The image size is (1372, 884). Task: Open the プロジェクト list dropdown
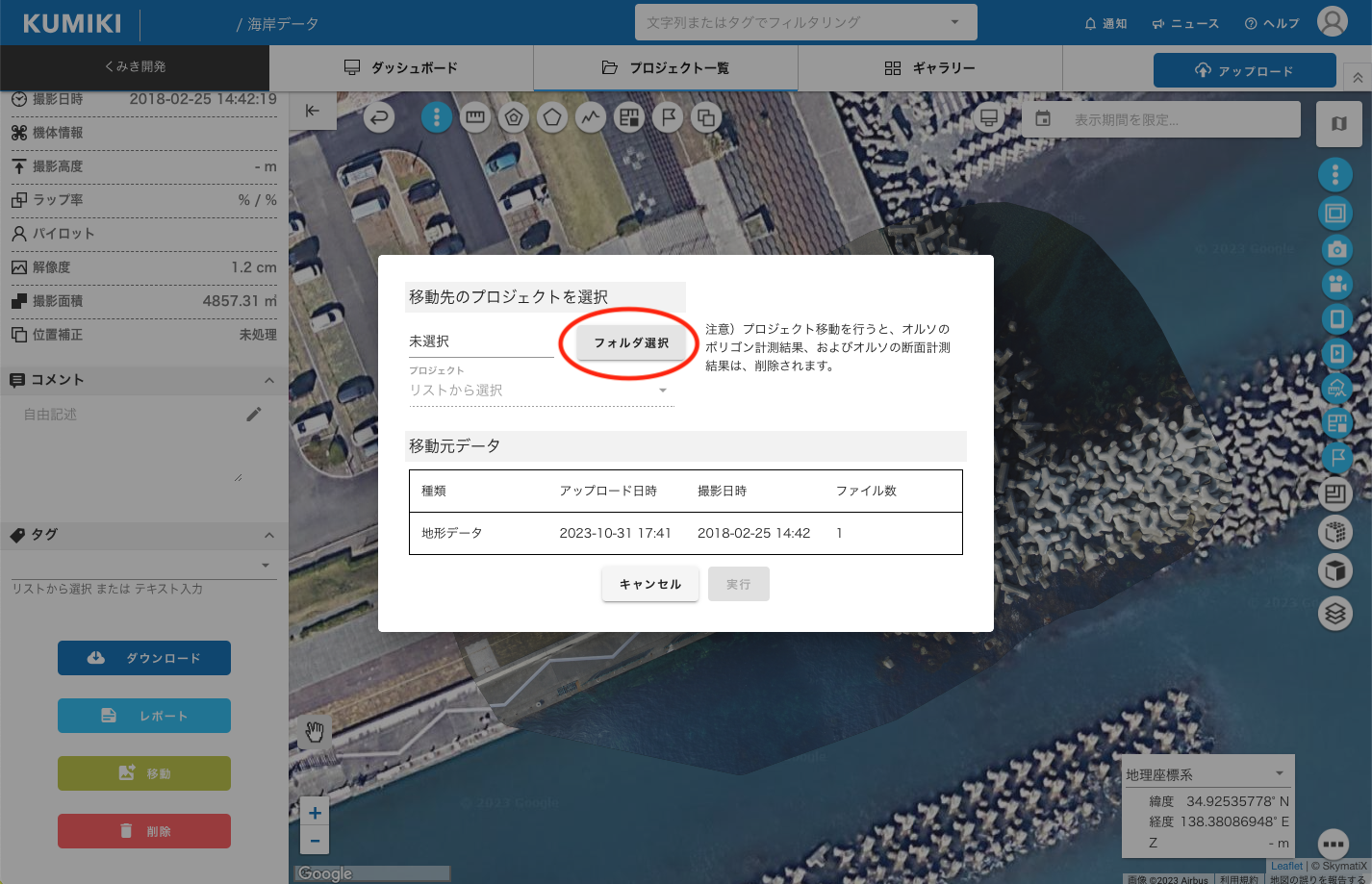tap(540, 391)
